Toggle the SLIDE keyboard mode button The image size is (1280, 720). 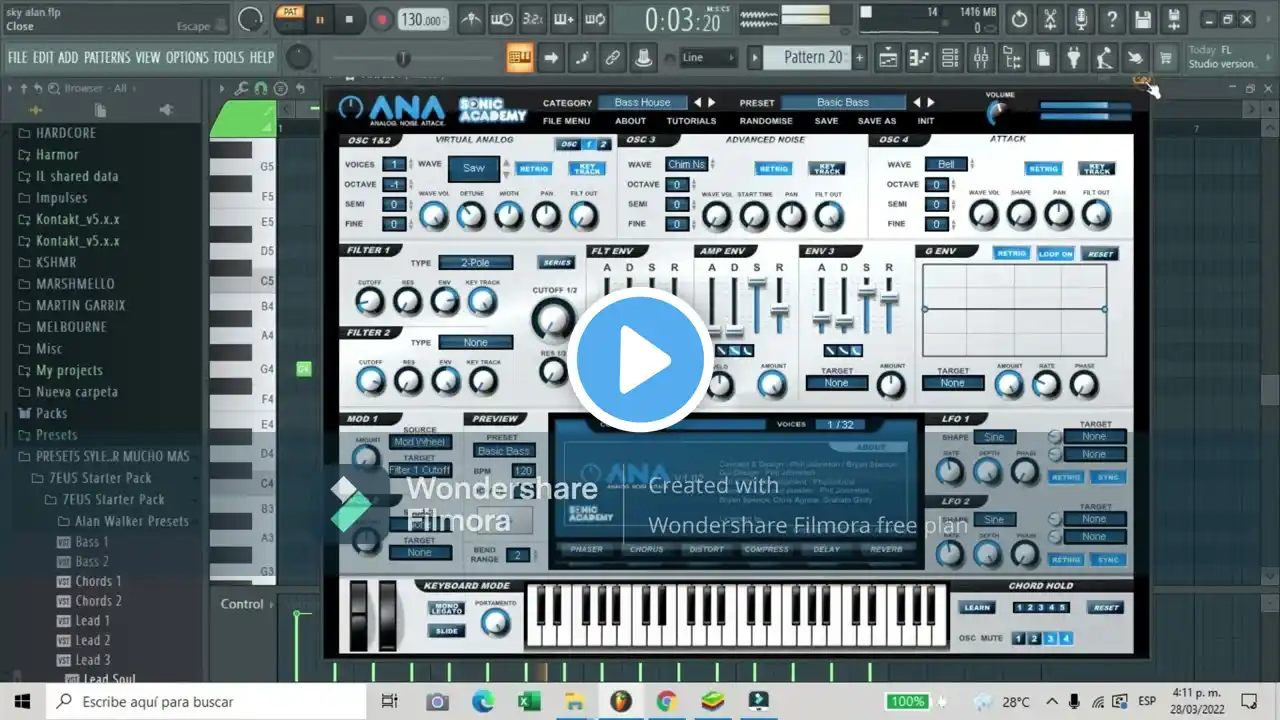pyautogui.click(x=446, y=631)
